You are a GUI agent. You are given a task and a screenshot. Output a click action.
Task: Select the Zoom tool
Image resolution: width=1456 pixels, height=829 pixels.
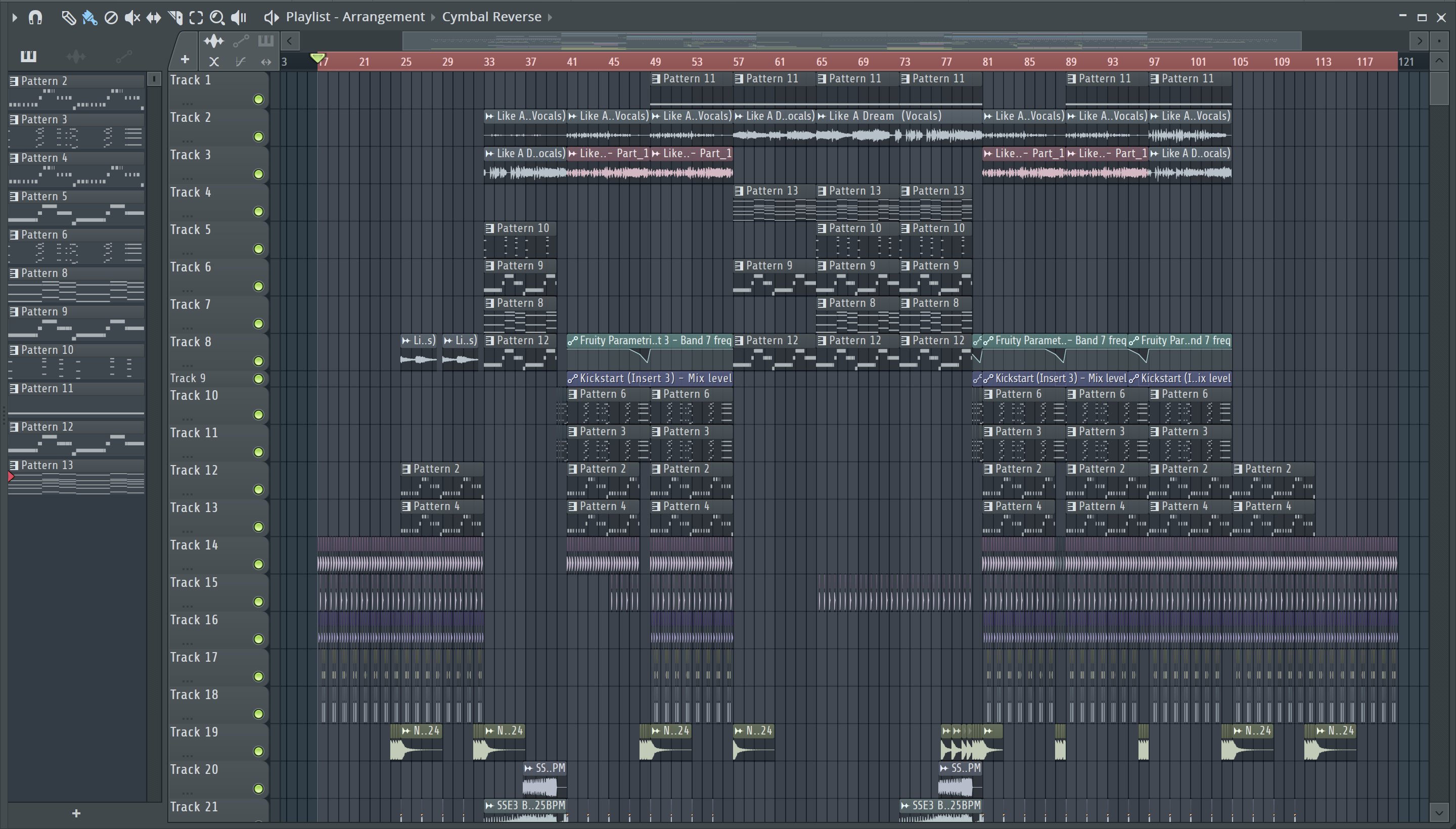pyautogui.click(x=217, y=17)
